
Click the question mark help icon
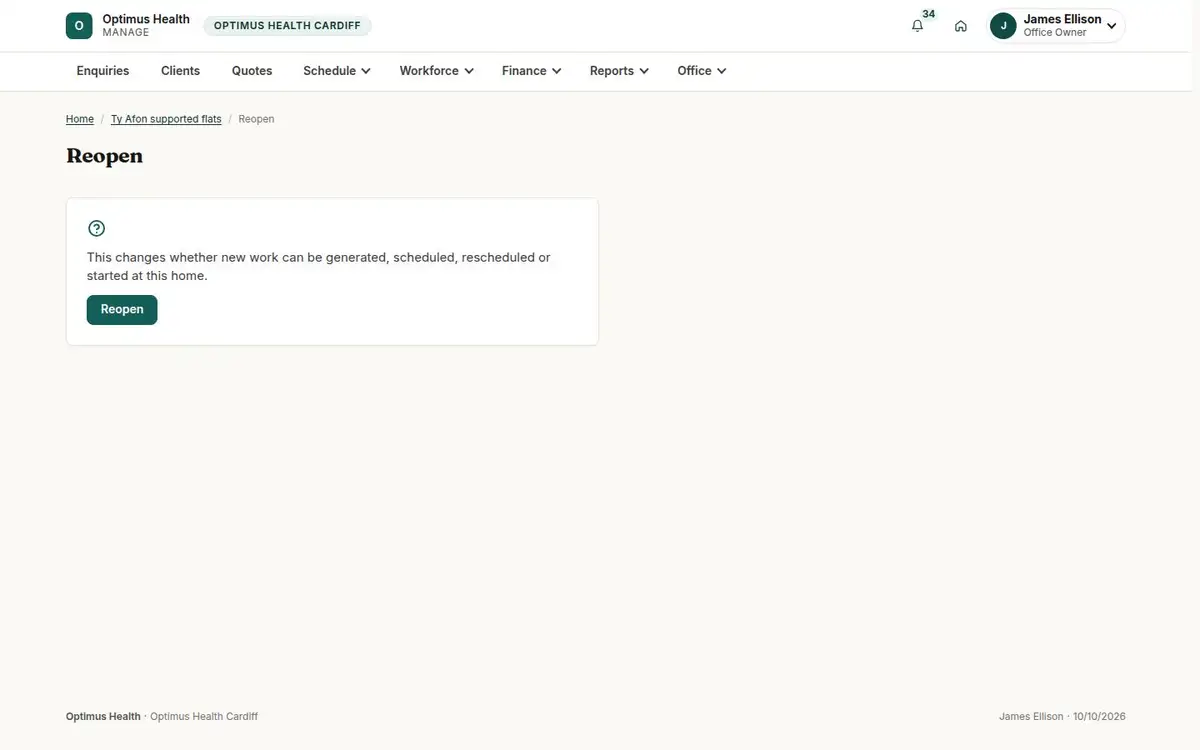point(96,228)
